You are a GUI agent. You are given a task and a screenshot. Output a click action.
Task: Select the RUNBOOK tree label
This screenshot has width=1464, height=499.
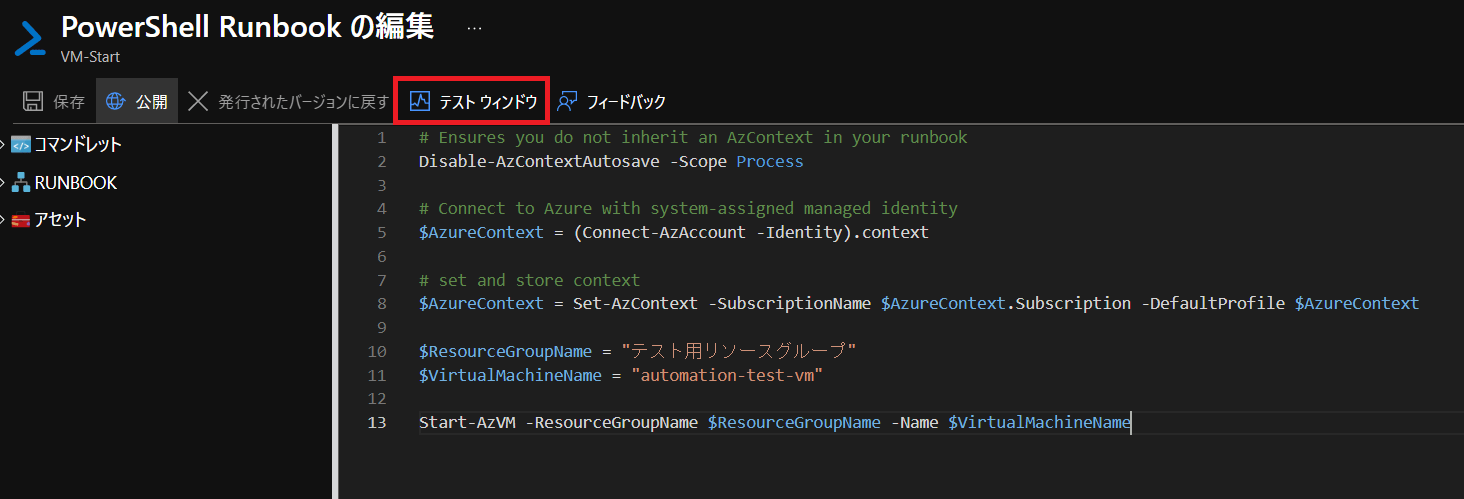pos(76,183)
